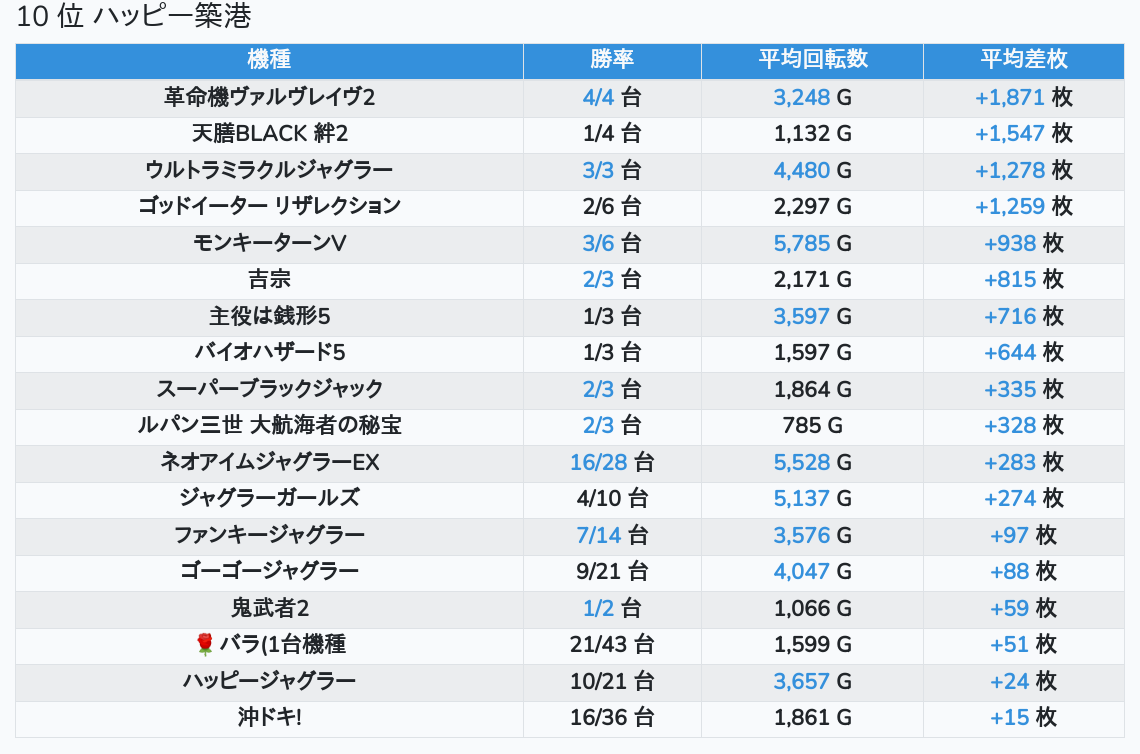The image size is (1140, 754).
Task: Click the 16/28 台 win rate cell
Action: (612, 462)
